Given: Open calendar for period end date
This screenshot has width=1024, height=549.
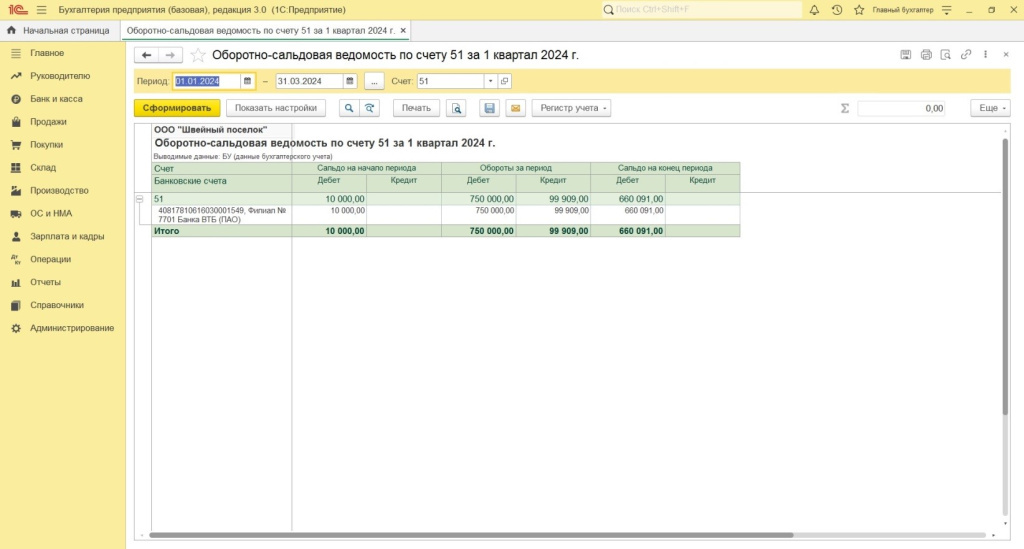Looking at the screenshot, I should tap(350, 81).
